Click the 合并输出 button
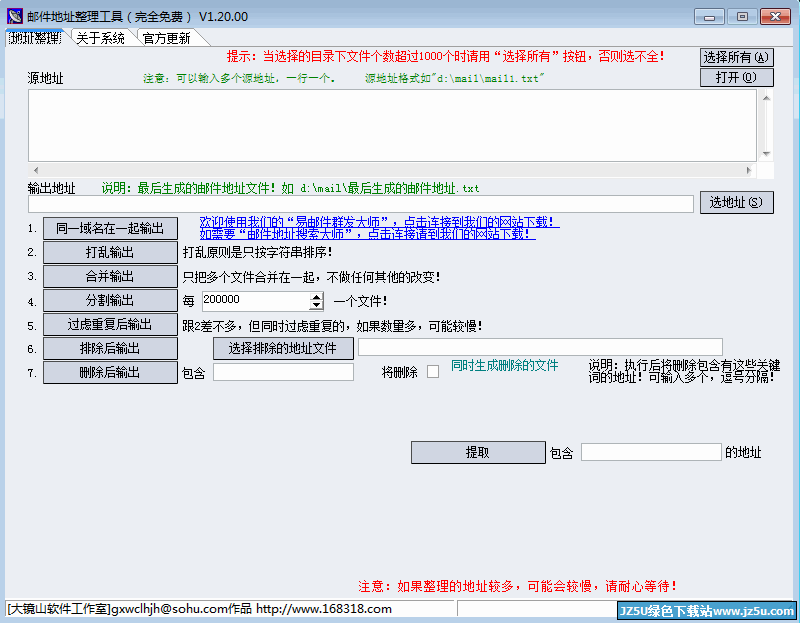The height and width of the screenshot is (623, 800). (110, 277)
